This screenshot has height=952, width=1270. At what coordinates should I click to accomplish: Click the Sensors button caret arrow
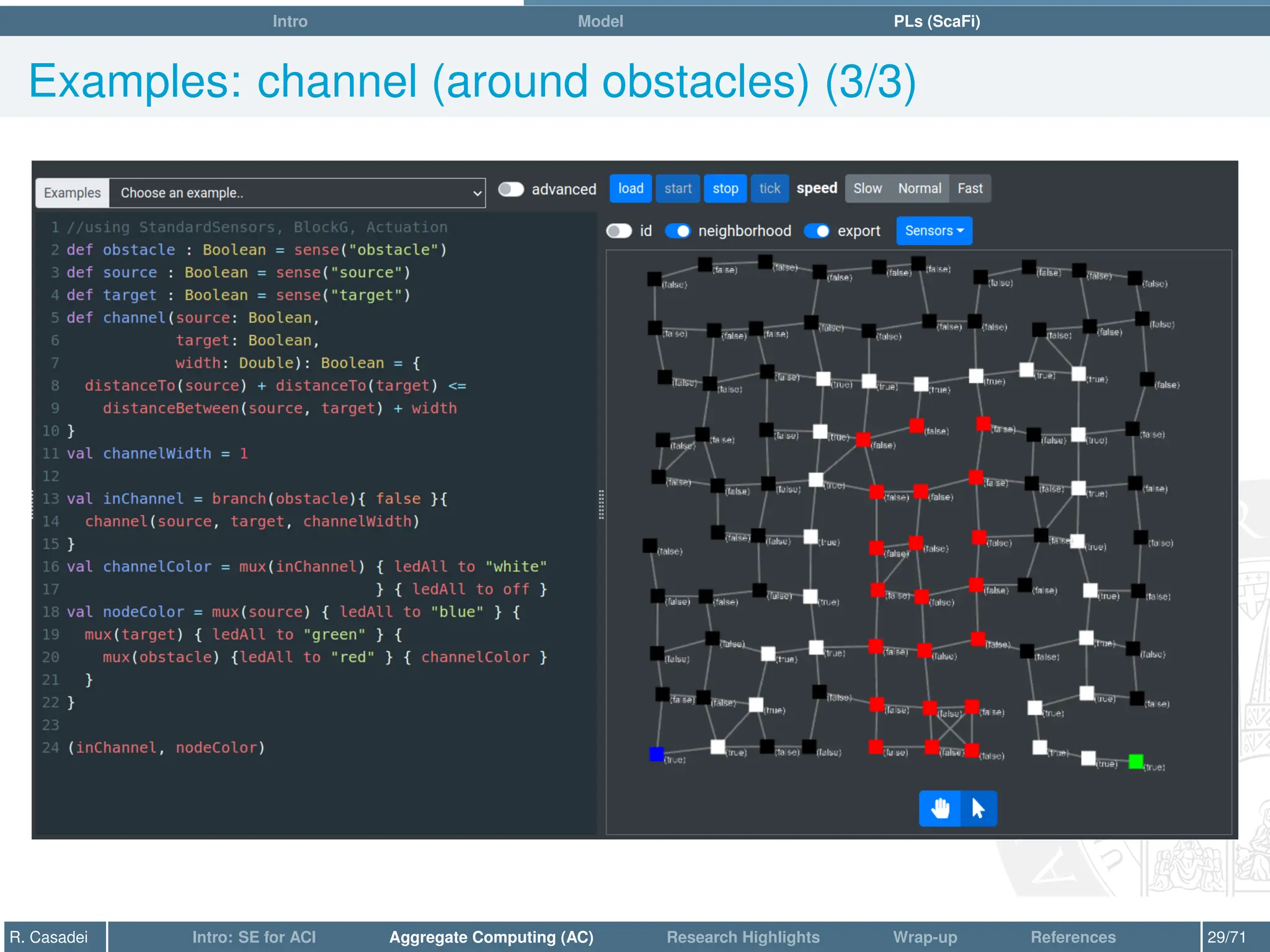coord(961,231)
